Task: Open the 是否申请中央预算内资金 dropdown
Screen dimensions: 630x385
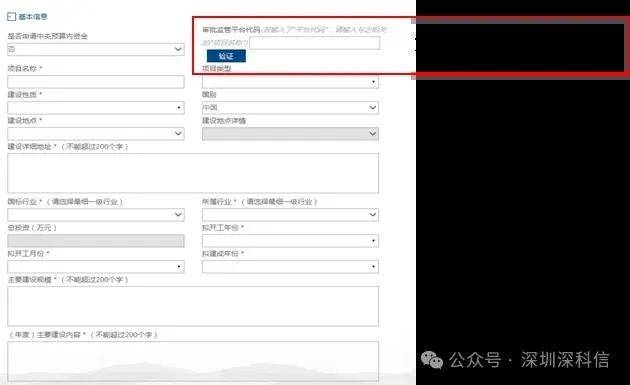Action: pos(96,49)
